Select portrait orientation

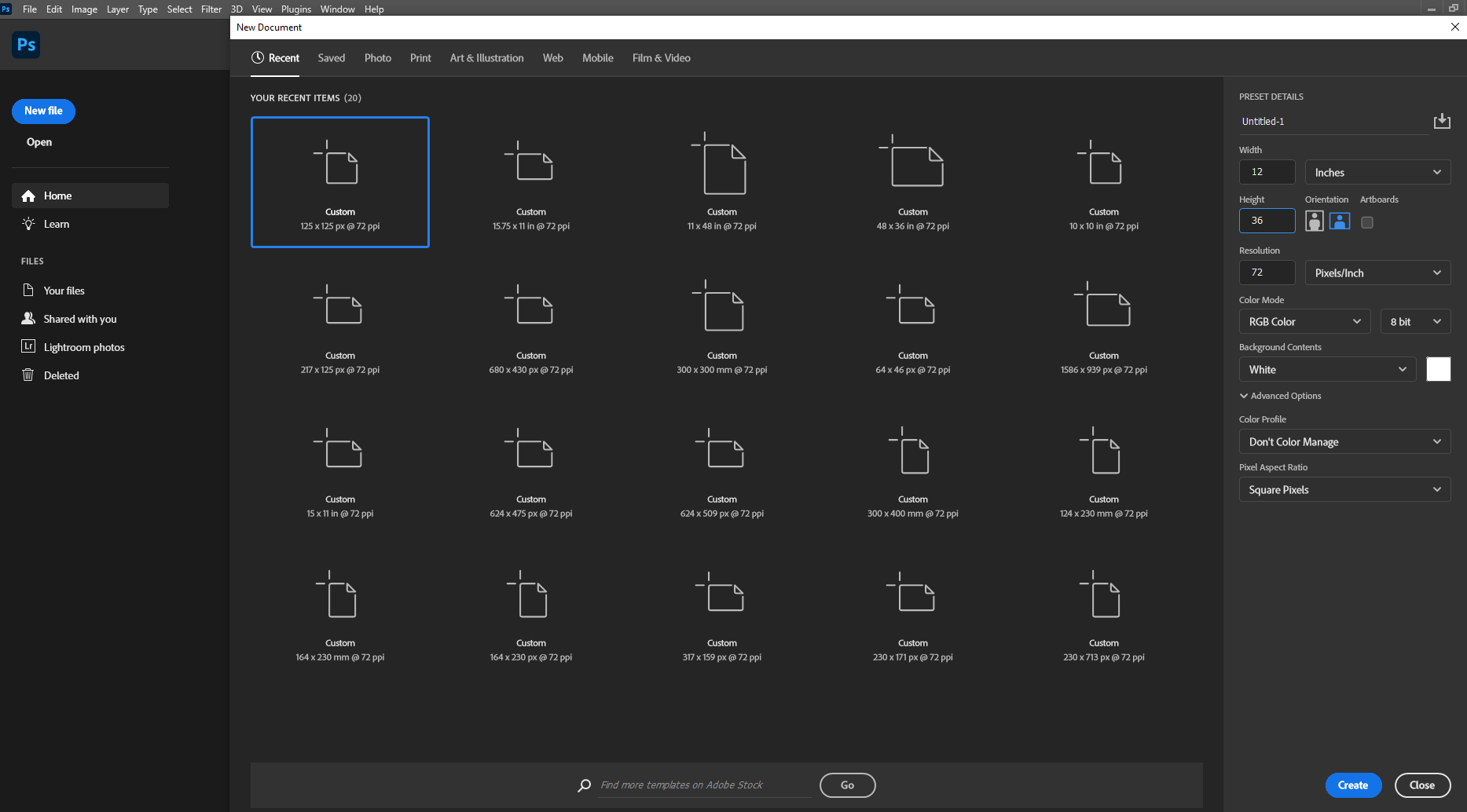tap(1315, 221)
